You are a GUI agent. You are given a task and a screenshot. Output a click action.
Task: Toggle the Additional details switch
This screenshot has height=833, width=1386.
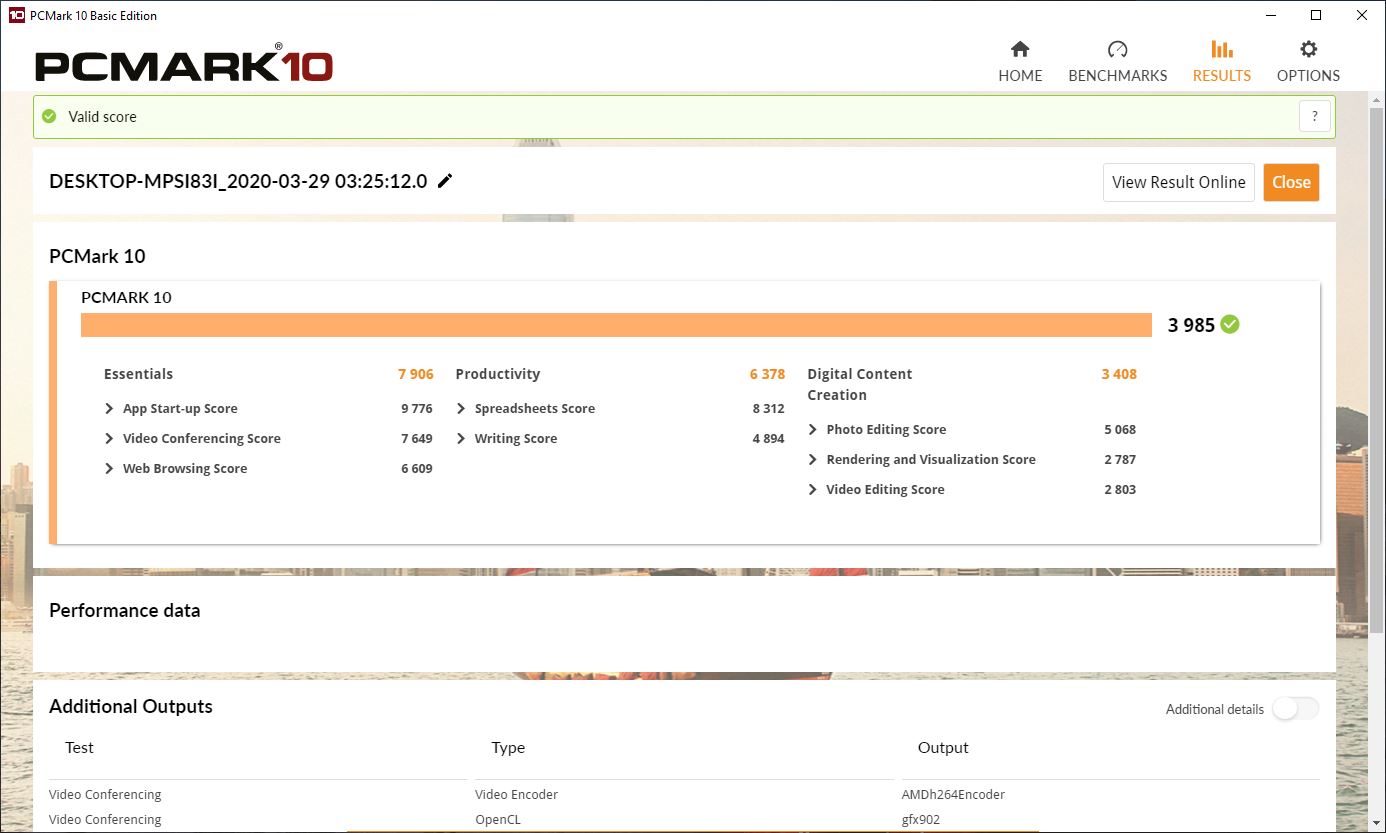click(x=1295, y=709)
